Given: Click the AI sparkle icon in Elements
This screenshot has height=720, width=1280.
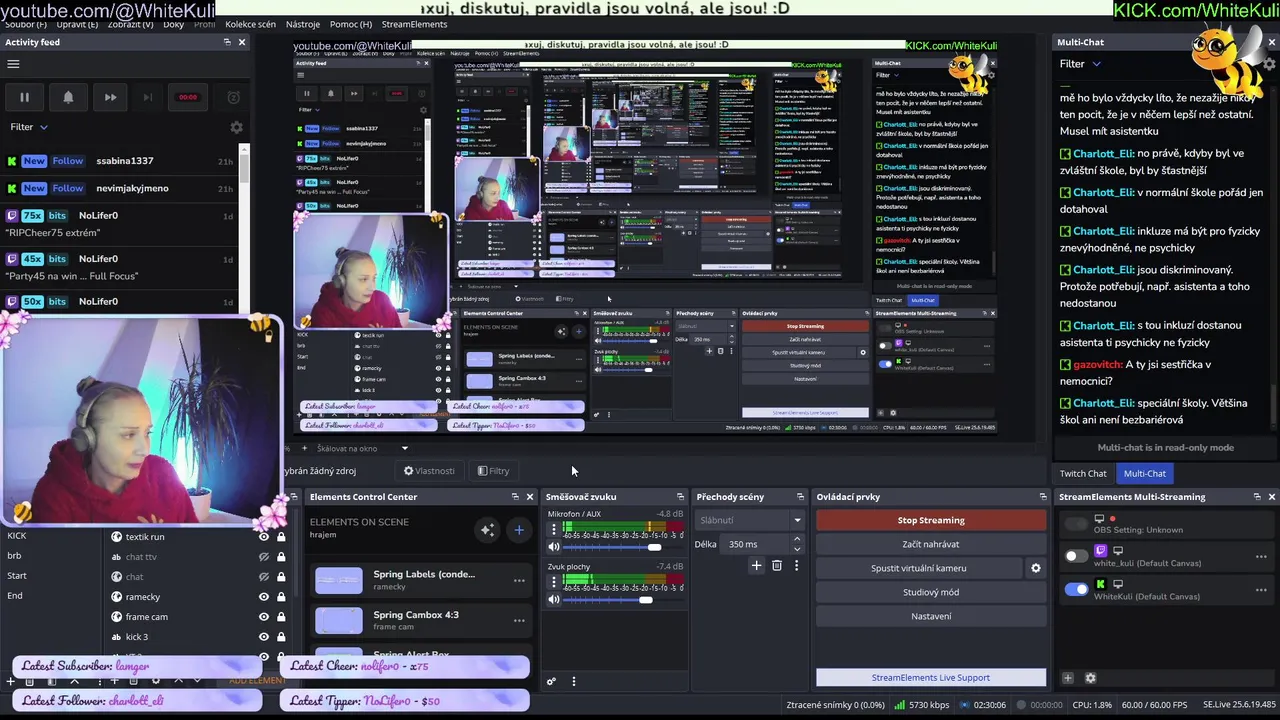Looking at the screenshot, I should (487, 530).
